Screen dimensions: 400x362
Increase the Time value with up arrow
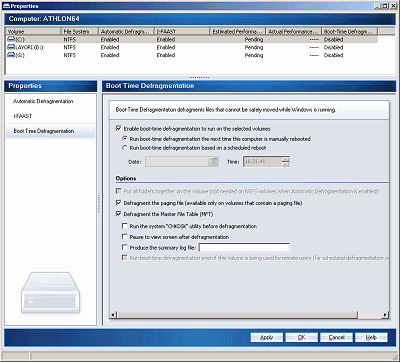pyautogui.click(x=285, y=159)
